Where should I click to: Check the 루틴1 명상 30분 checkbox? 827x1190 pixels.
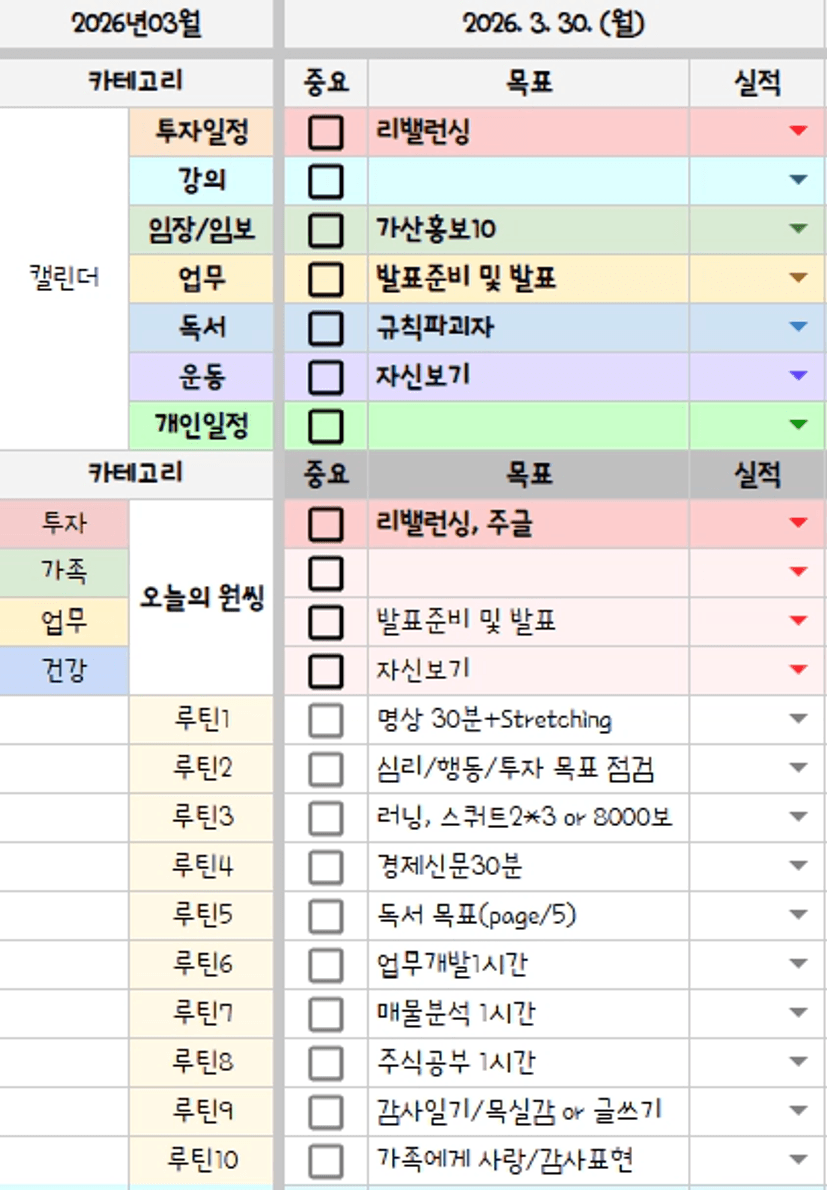click(x=325, y=719)
